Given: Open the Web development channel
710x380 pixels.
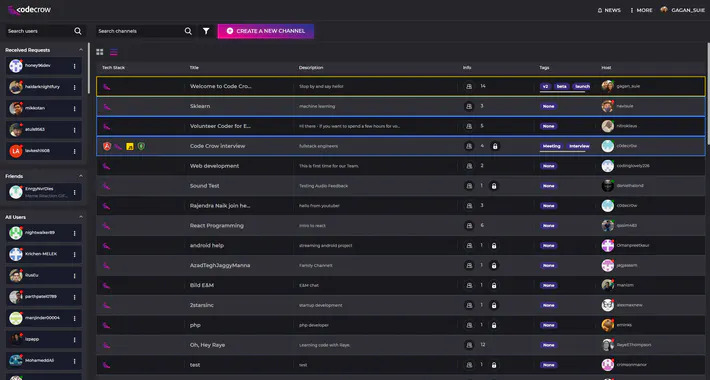Looking at the screenshot, I should 401,166.
